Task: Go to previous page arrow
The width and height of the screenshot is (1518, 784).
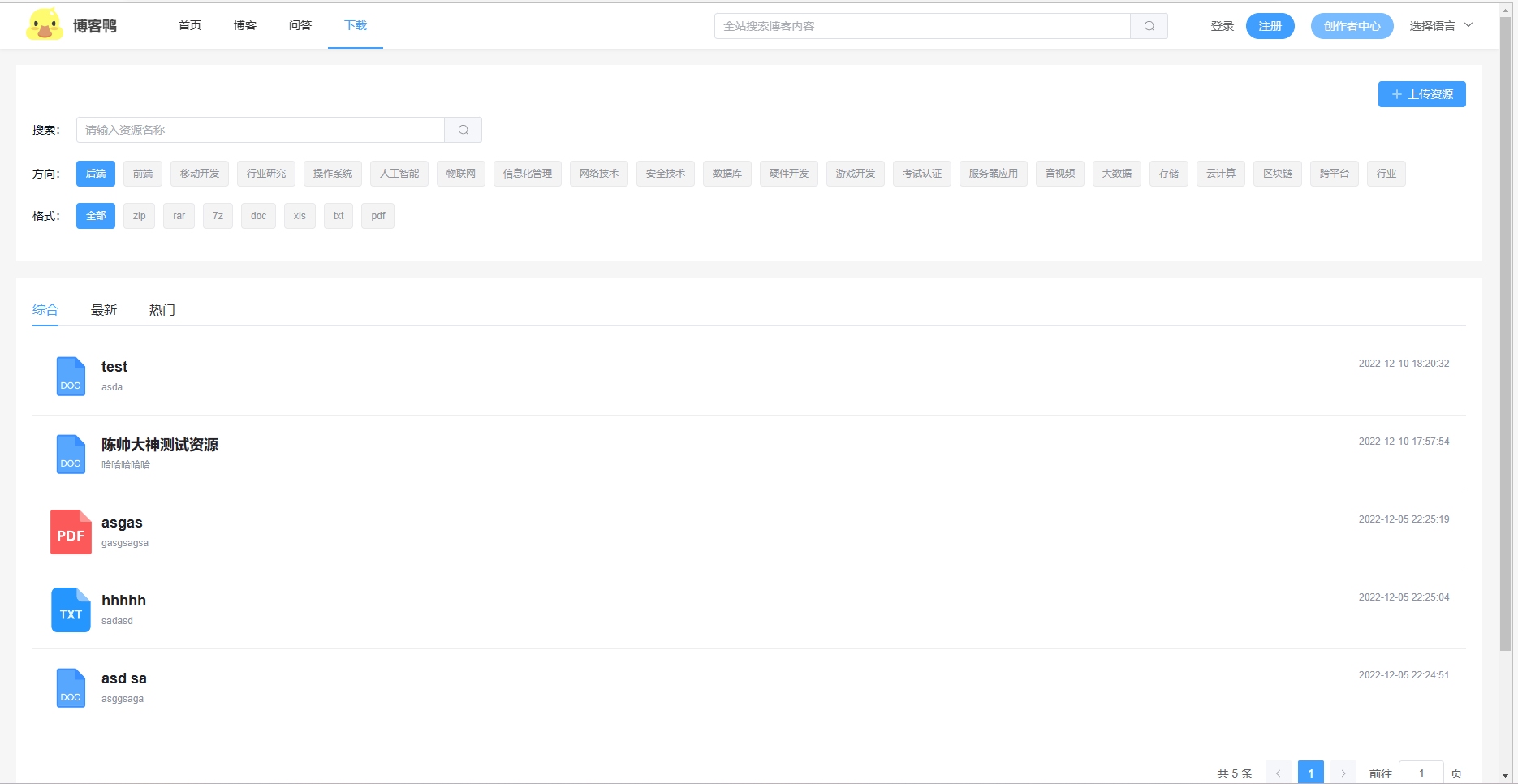Action: pos(1278,773)
